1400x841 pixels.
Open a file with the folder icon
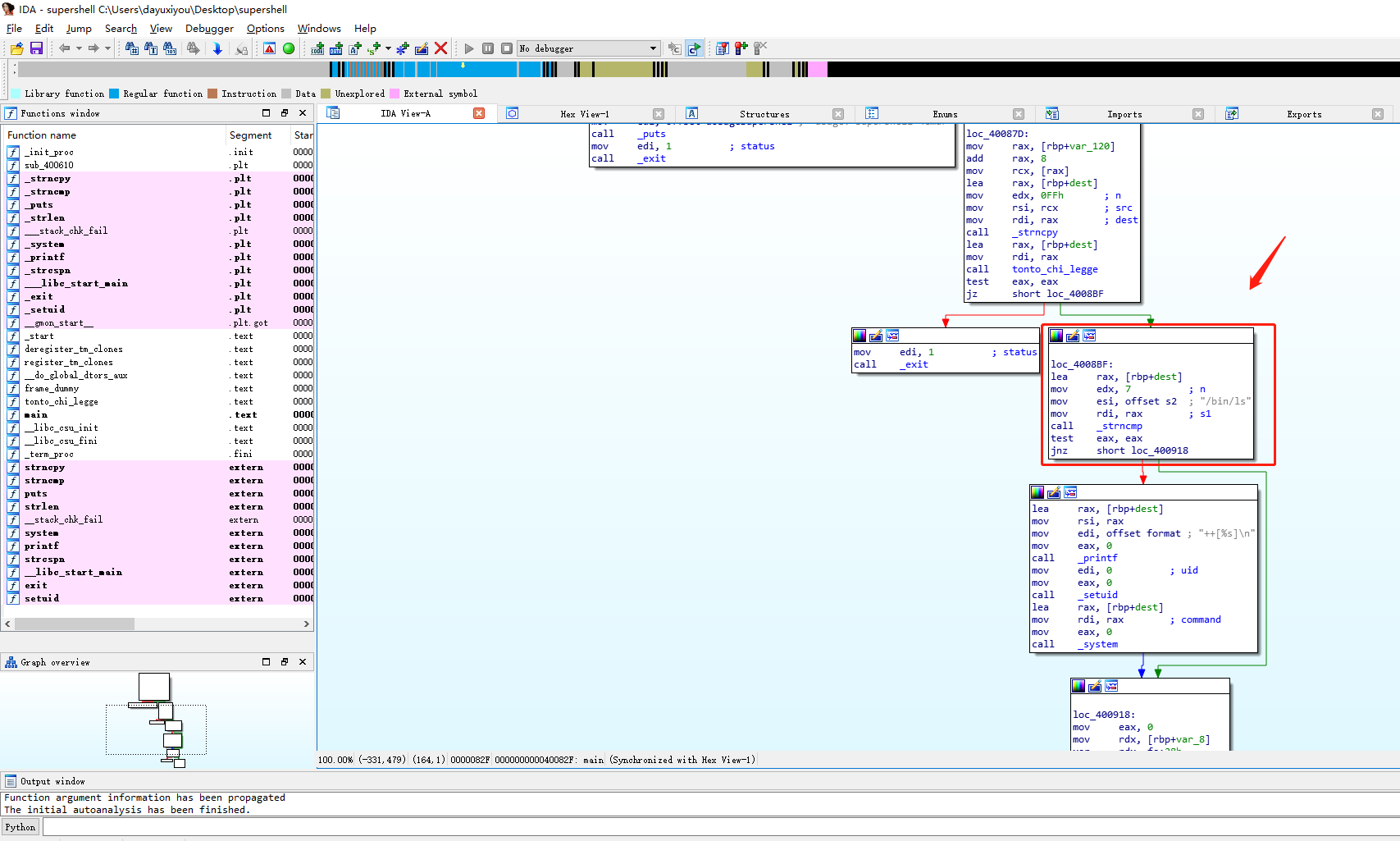16,48
